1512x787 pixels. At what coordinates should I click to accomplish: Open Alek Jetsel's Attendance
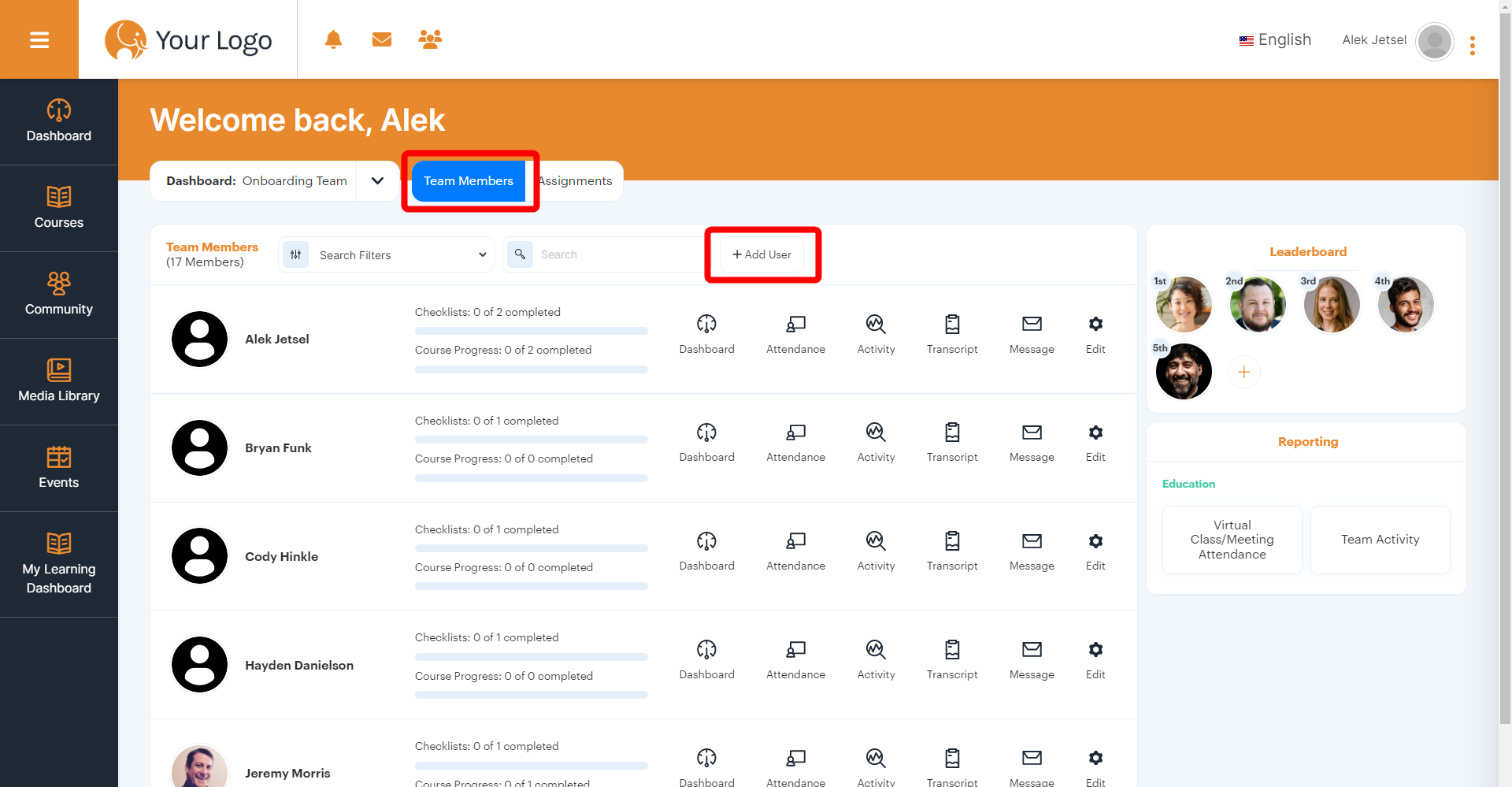point(795,334)
